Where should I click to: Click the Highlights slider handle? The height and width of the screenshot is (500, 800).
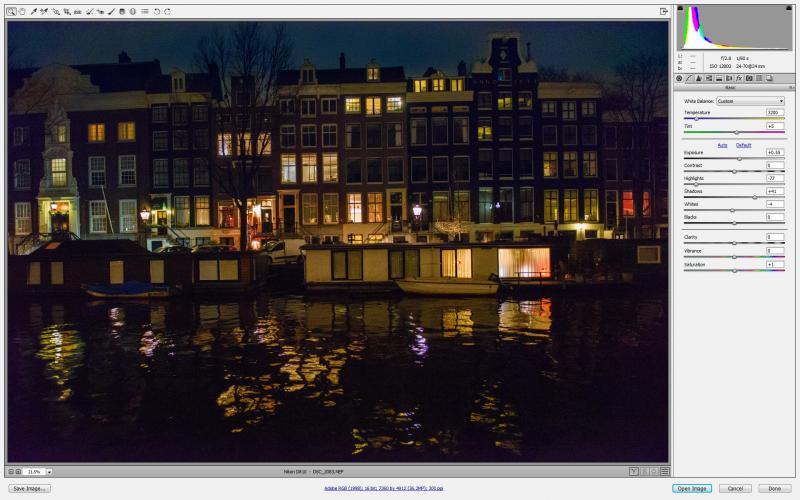point(695,184)
